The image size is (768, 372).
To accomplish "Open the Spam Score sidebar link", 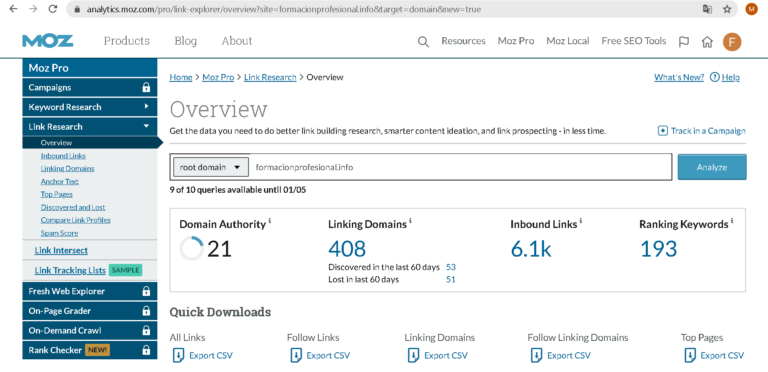I will pyautogui.click(x=59, y=233).
